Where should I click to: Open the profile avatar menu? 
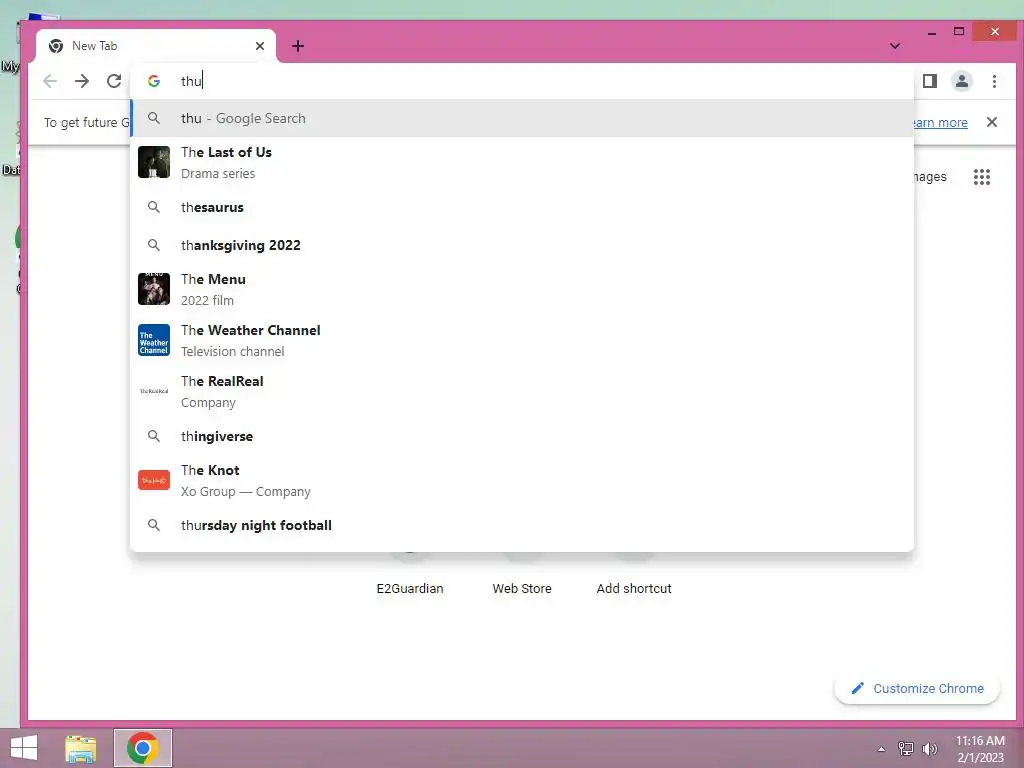(x=961, y=81)
